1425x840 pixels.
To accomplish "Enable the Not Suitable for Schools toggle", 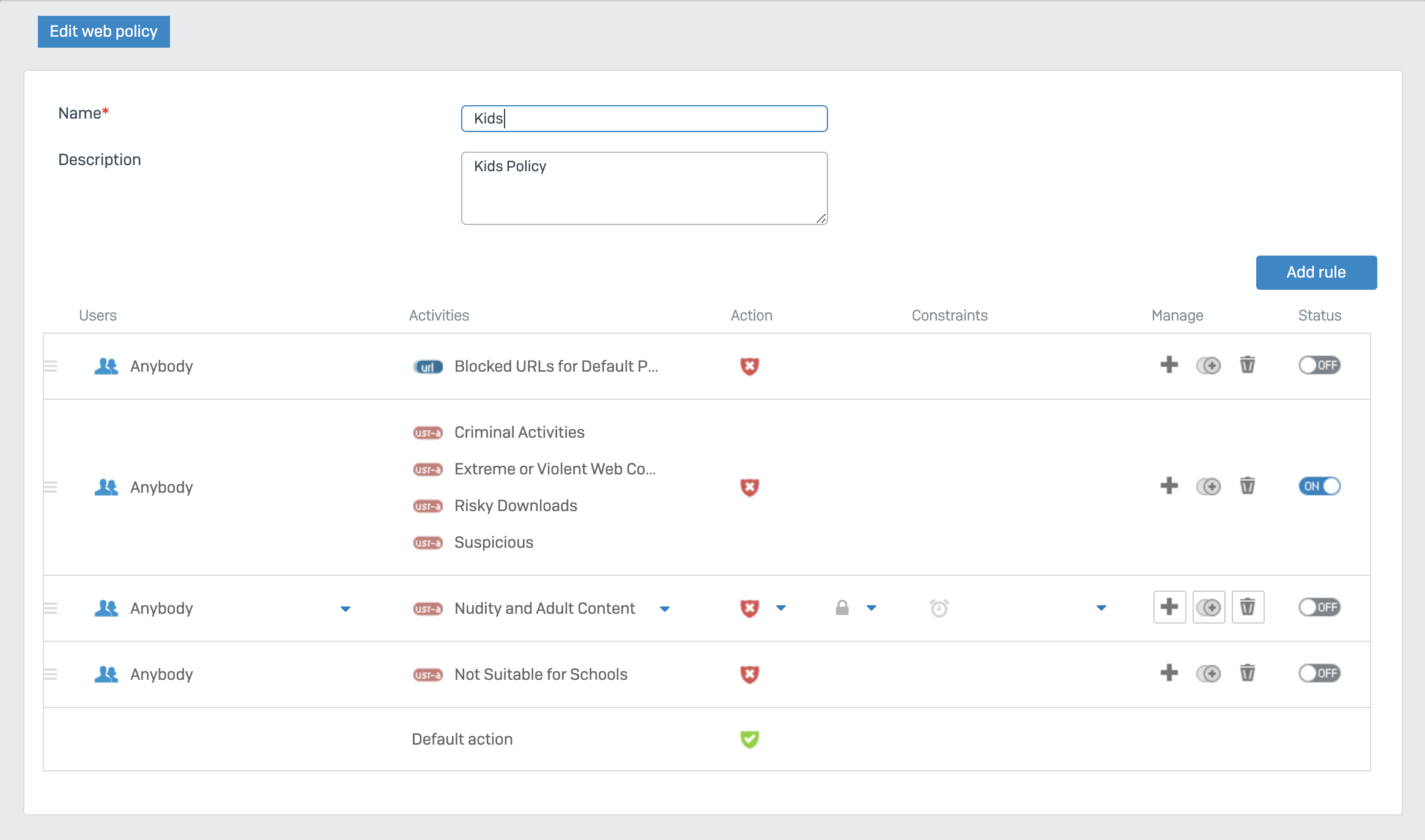I will tap(1319, 673).
